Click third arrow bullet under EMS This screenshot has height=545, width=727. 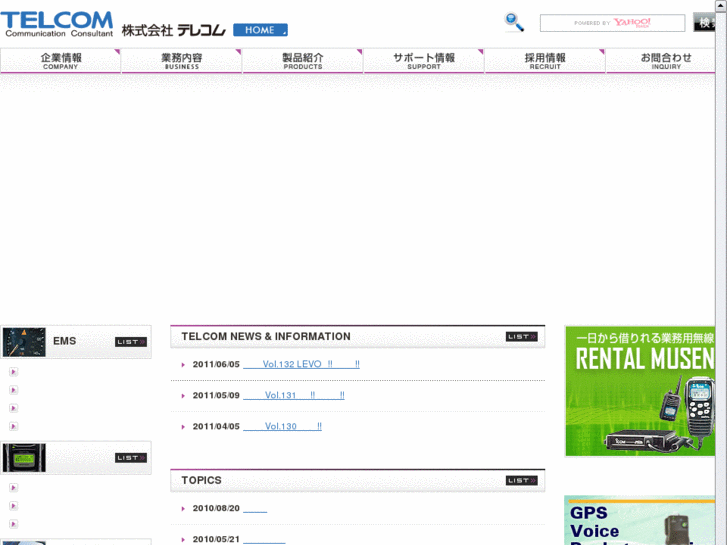click(13, 408)
